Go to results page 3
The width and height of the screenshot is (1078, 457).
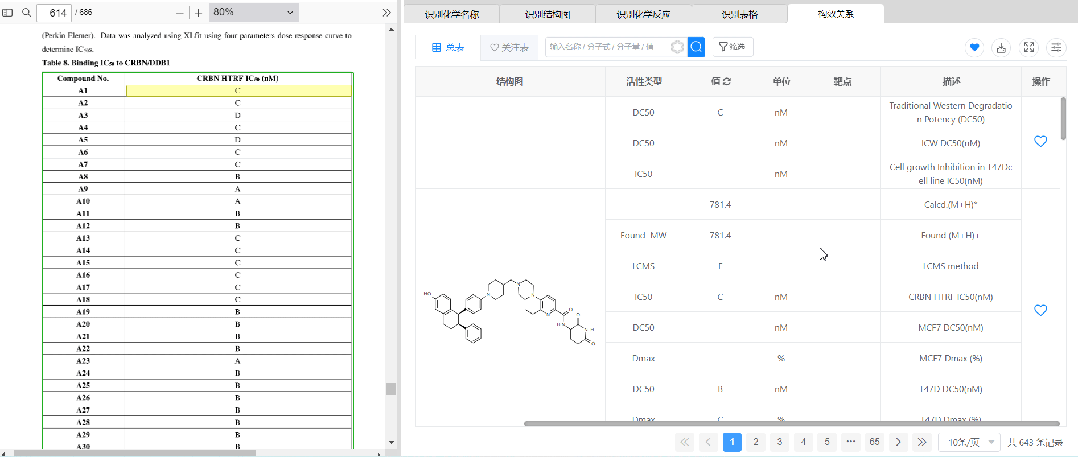click(x=779, y=442)
